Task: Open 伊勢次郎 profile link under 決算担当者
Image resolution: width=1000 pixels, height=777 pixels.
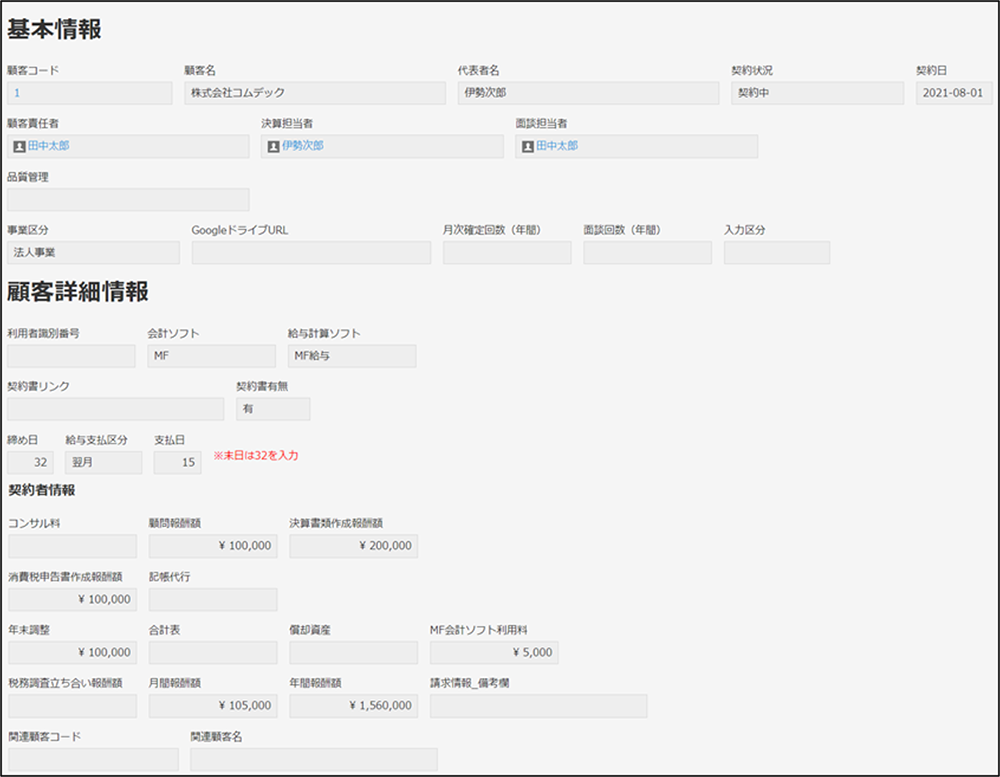Action: click(x=303, y=146)
